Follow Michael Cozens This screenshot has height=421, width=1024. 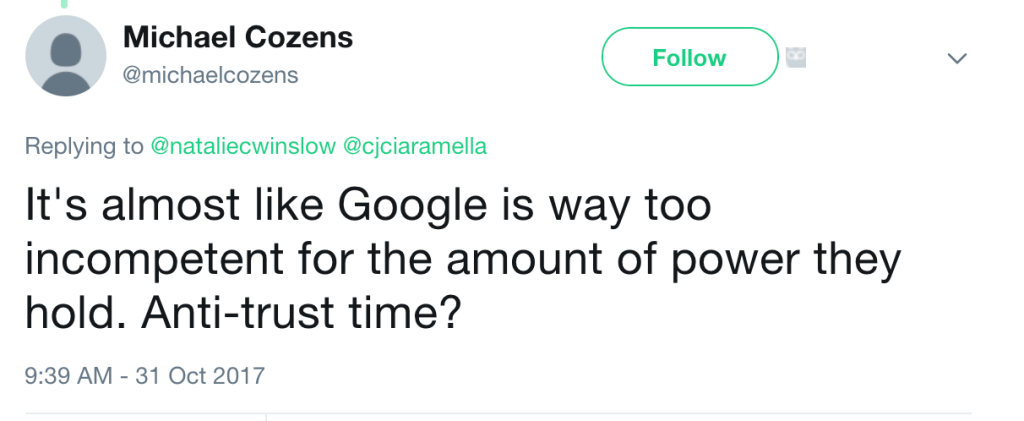pos(690,57)
